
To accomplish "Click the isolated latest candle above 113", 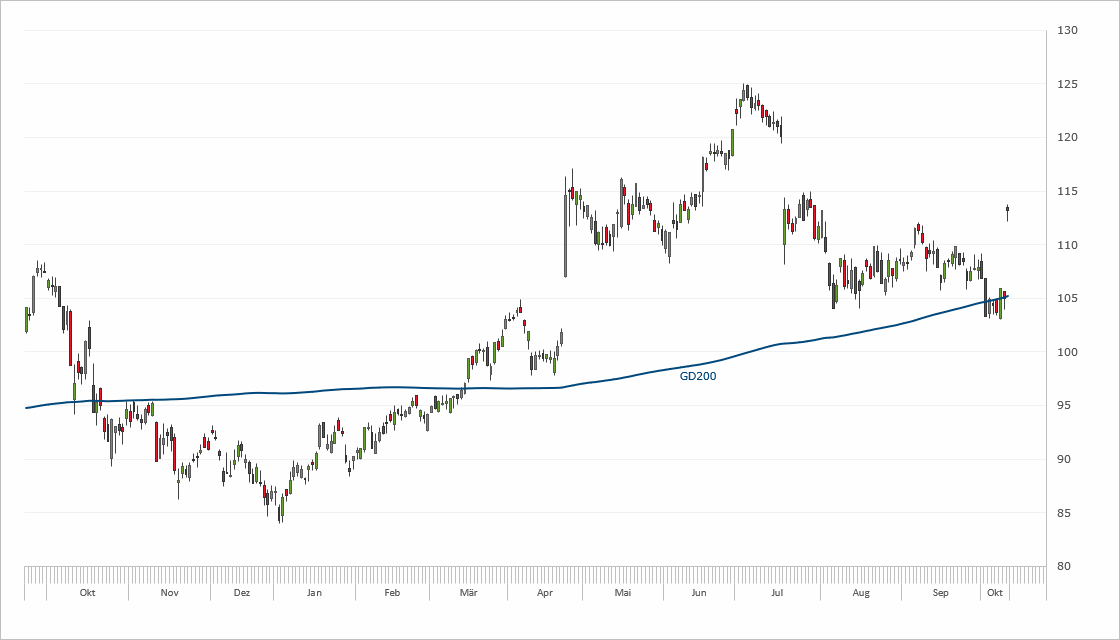I will [x=1007, y=210].
